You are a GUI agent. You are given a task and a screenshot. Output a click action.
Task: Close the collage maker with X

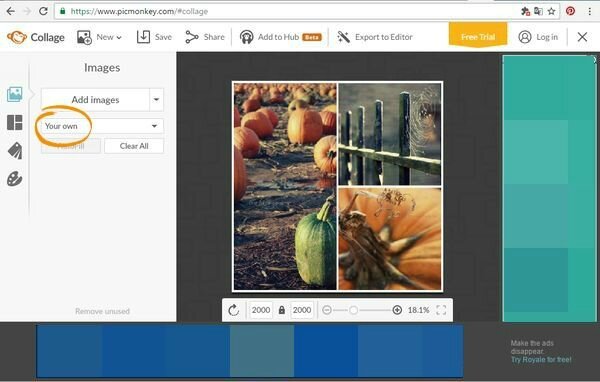pyautogui.click(x=582, y=37)
